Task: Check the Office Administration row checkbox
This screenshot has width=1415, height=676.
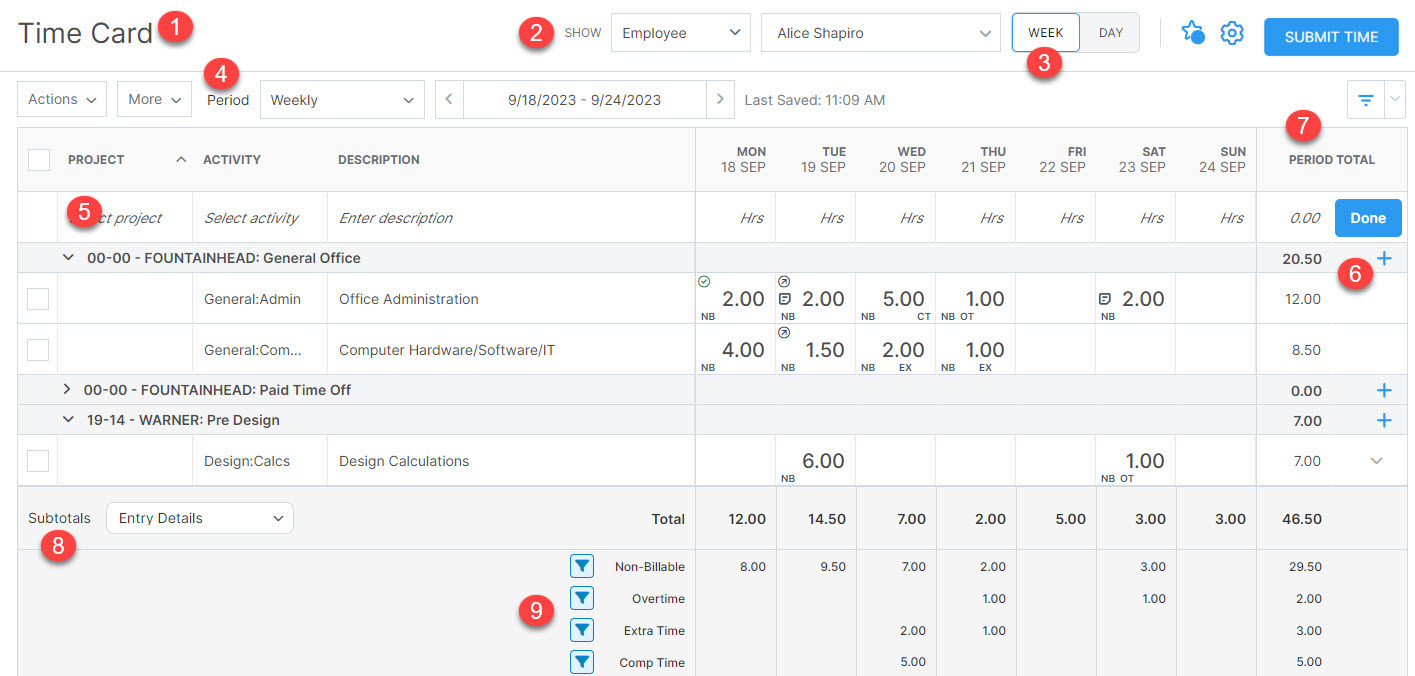Action: pyautogui.click(x=38, y=299)
